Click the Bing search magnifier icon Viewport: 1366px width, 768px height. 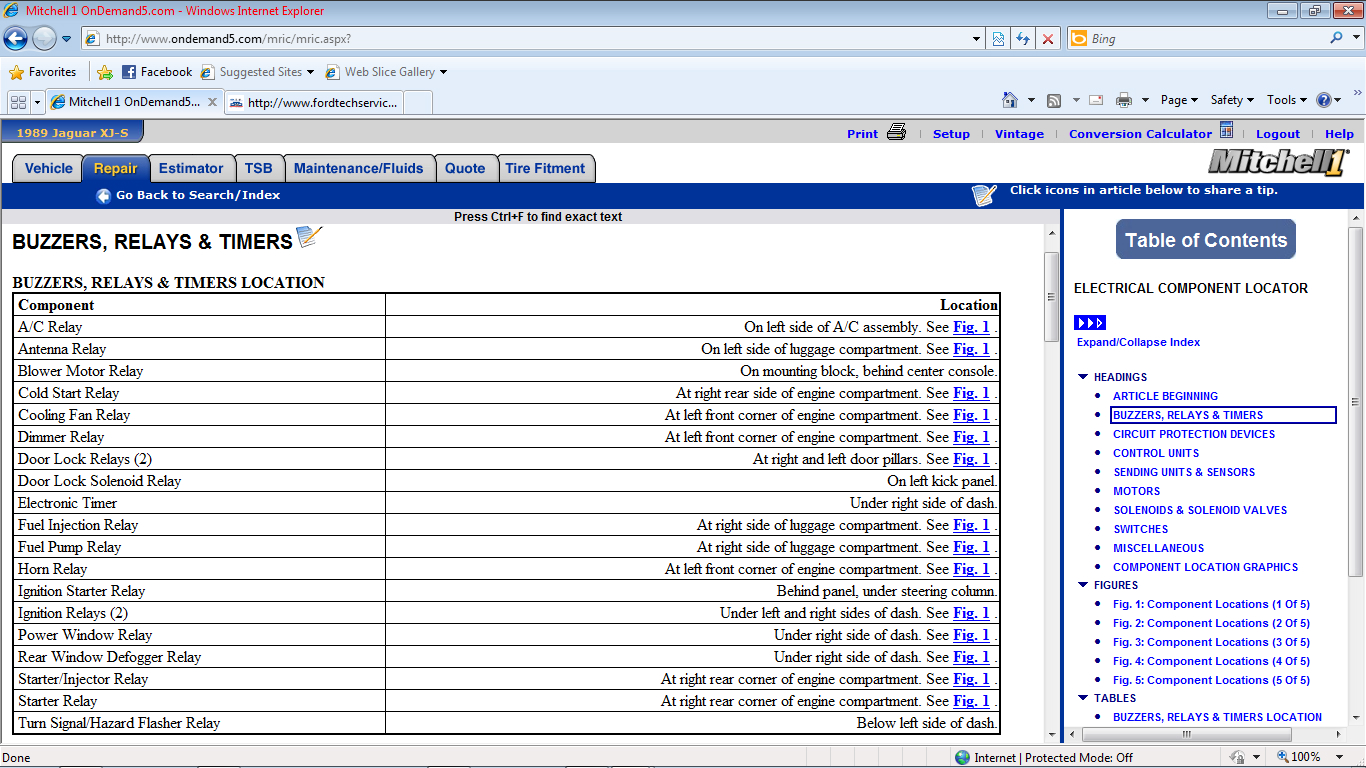[x=1337, y=38]
